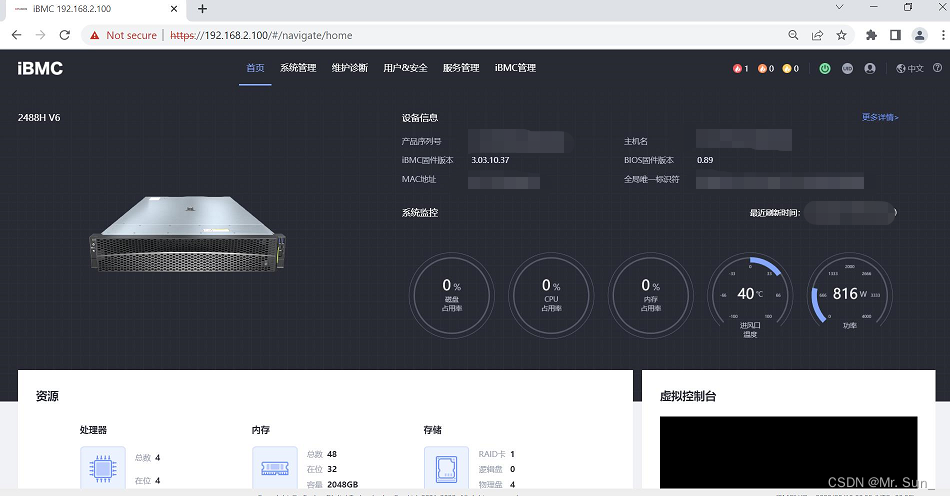Image resolution: width=950 pixels, height=499 pixels.
Task: Open the browser three-dot menu
Action: (x=943, y=35)
